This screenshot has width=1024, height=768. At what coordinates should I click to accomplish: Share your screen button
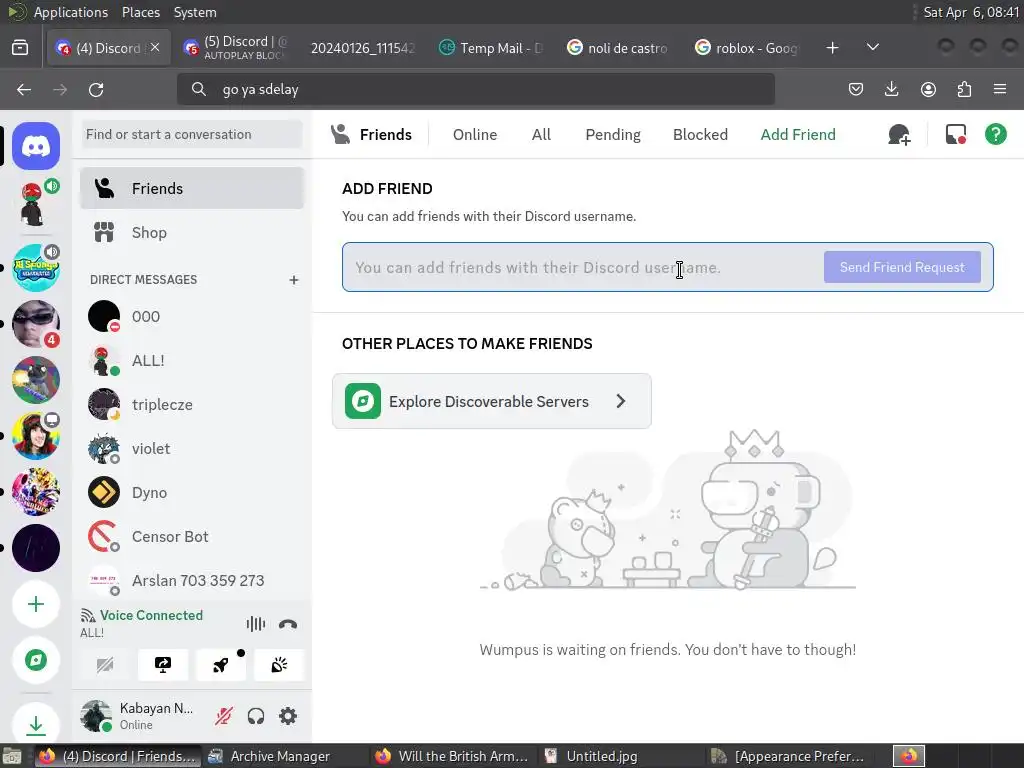pos(163,665)
